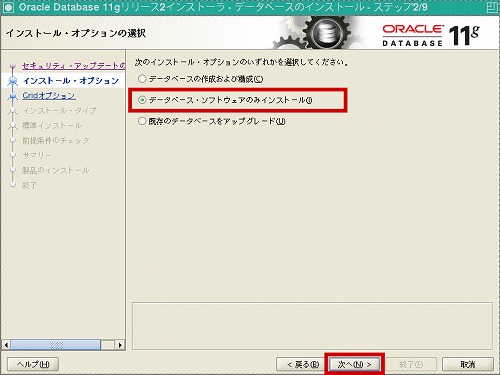This screenshot has height=375, width=500.
Task: Click the step node icon beside セキュリティ・アップデート
Action: (13, 66)
